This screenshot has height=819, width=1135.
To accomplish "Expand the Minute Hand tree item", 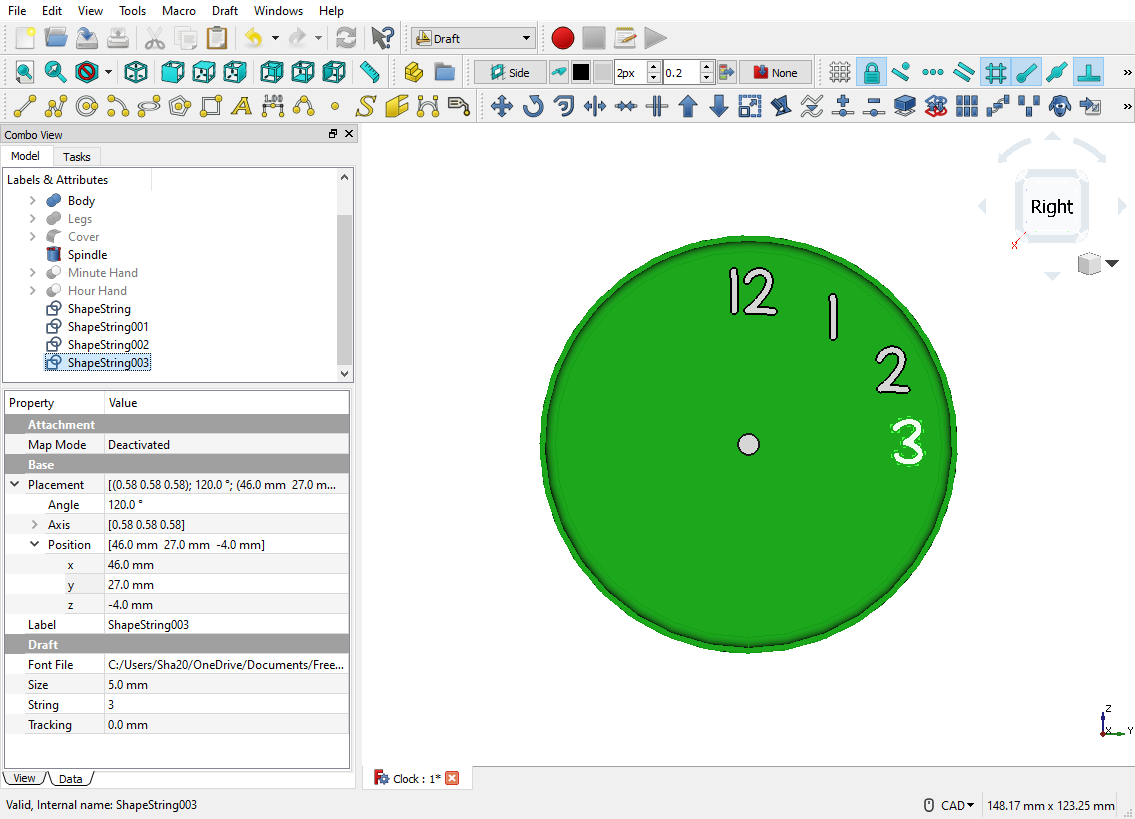I will [x=33, y=272].
